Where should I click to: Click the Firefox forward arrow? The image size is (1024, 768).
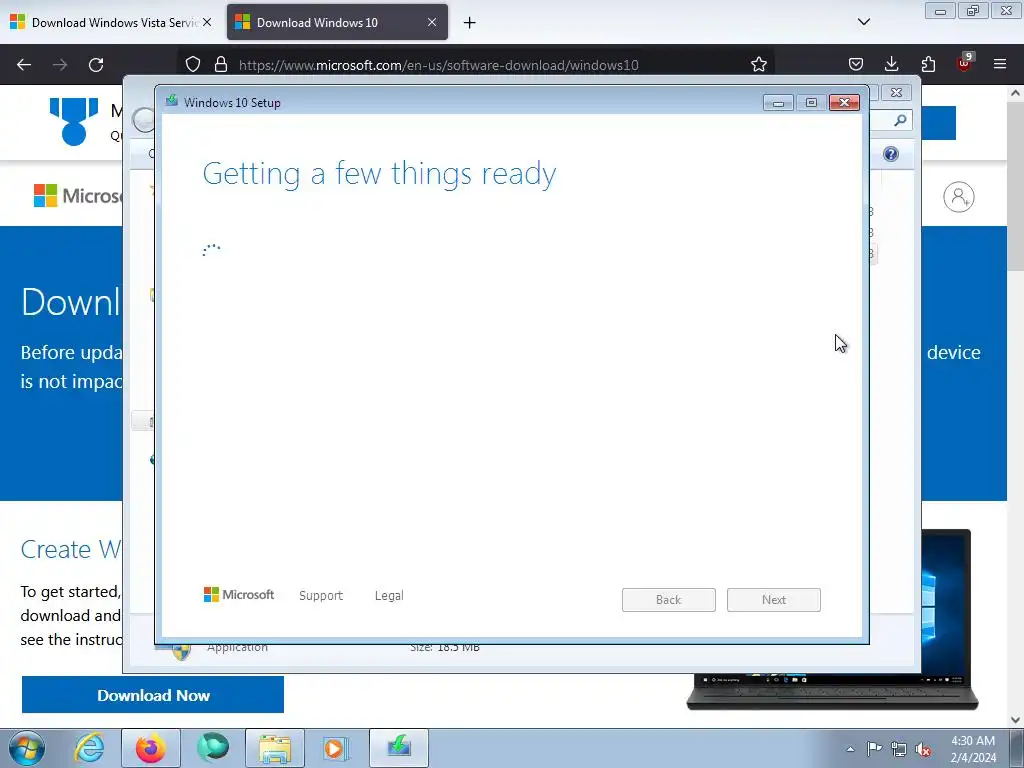[60, 65]
